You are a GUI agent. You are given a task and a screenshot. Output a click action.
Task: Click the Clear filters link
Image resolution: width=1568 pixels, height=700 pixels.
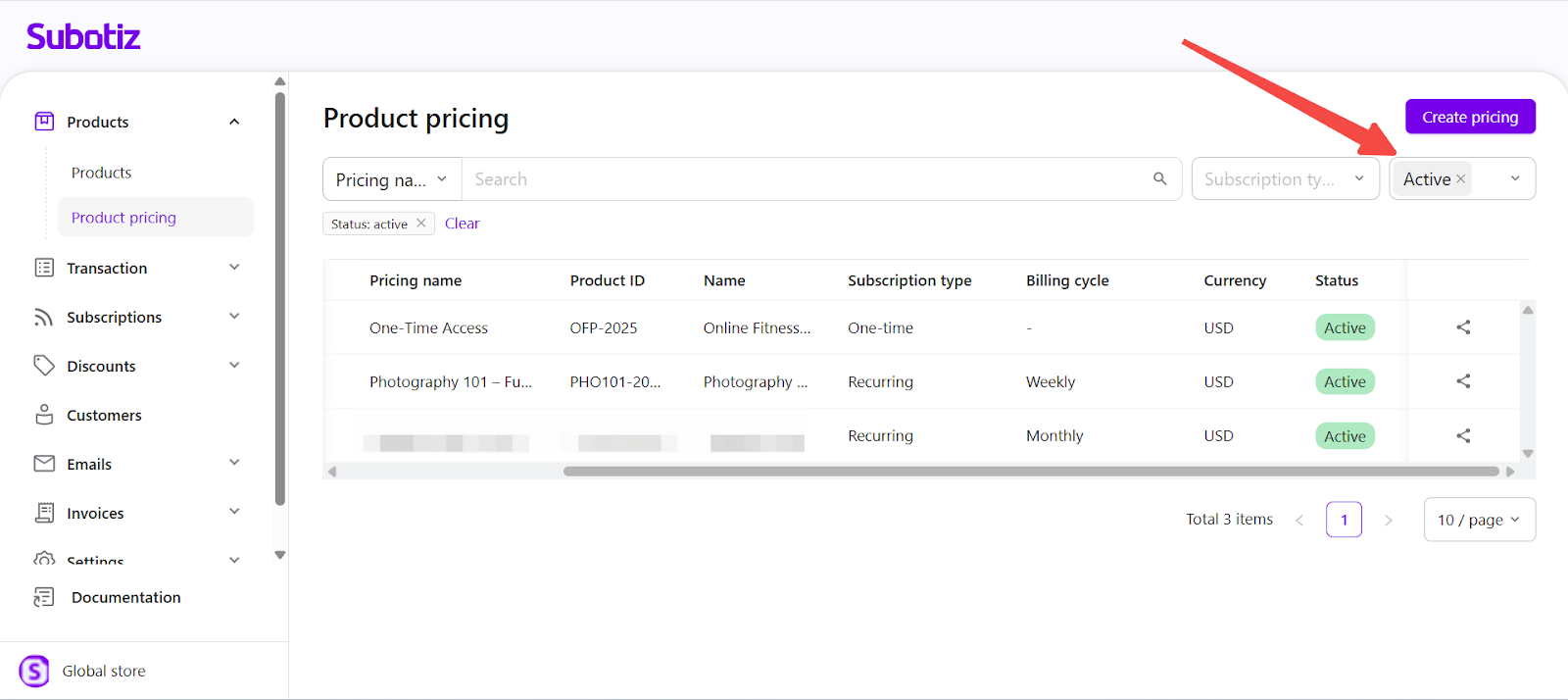pyautogui.click(x=462, y=224)
